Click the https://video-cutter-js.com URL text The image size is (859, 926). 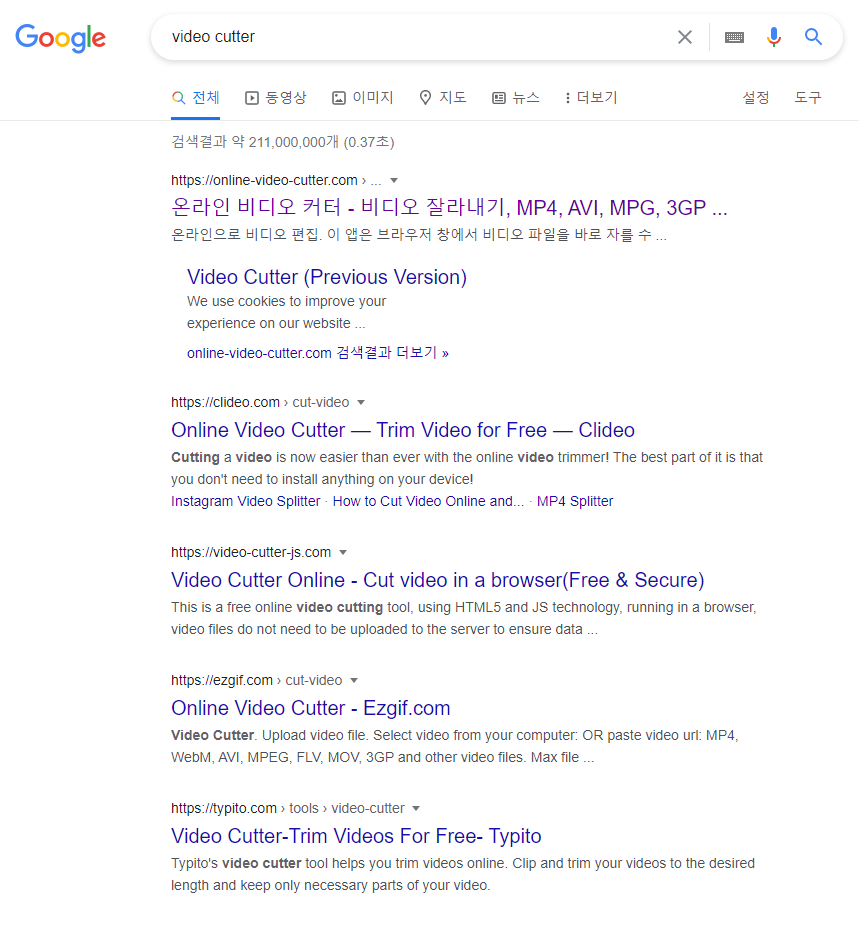251,552
